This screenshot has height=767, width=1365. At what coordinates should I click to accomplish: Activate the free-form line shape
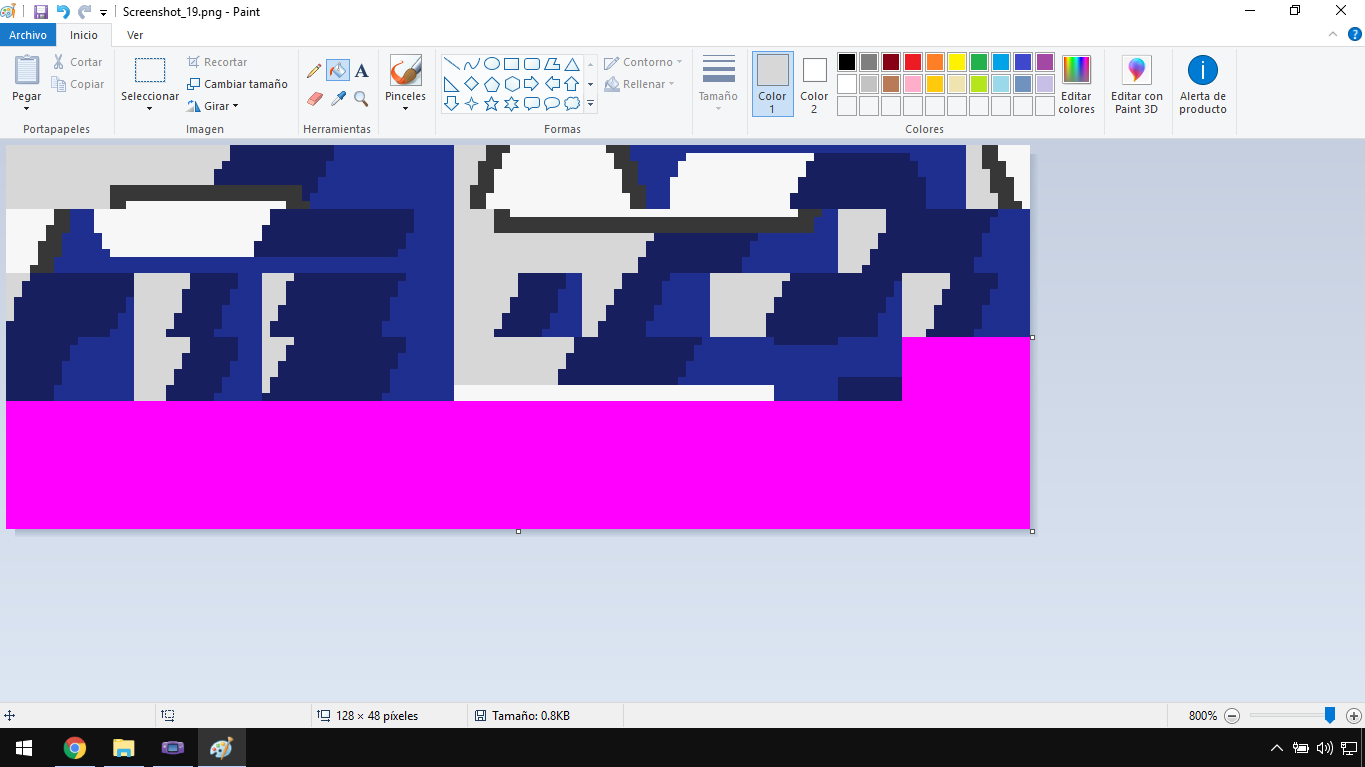470,62
